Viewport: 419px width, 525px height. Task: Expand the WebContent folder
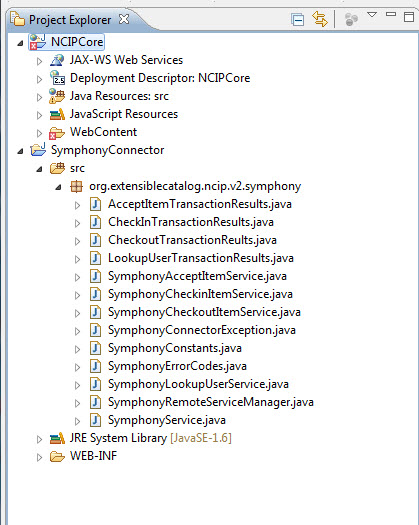[x=39, y=133]
